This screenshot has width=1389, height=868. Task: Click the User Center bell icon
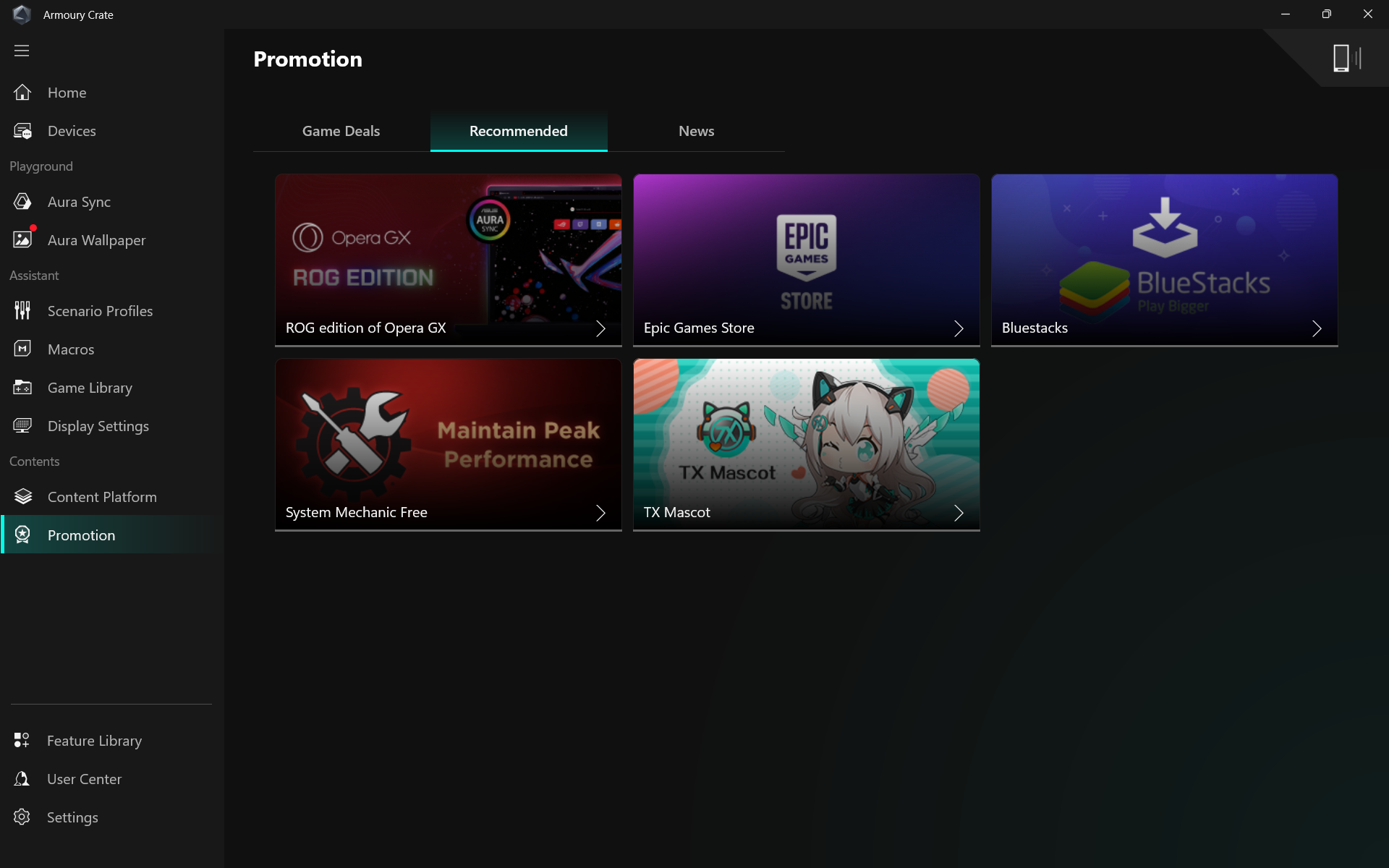coord(22,779)
